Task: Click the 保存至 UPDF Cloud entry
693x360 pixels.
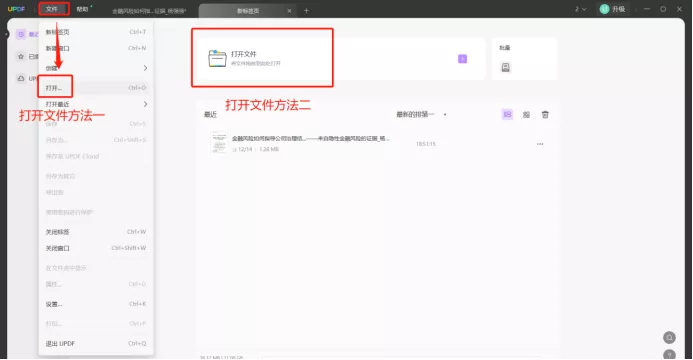Action: tap(95, 156)
